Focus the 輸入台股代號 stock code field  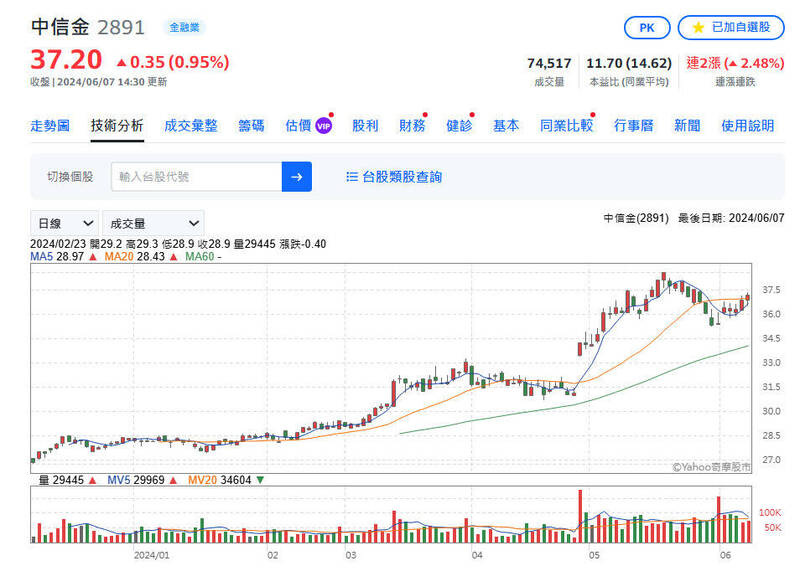click(196, 177)
